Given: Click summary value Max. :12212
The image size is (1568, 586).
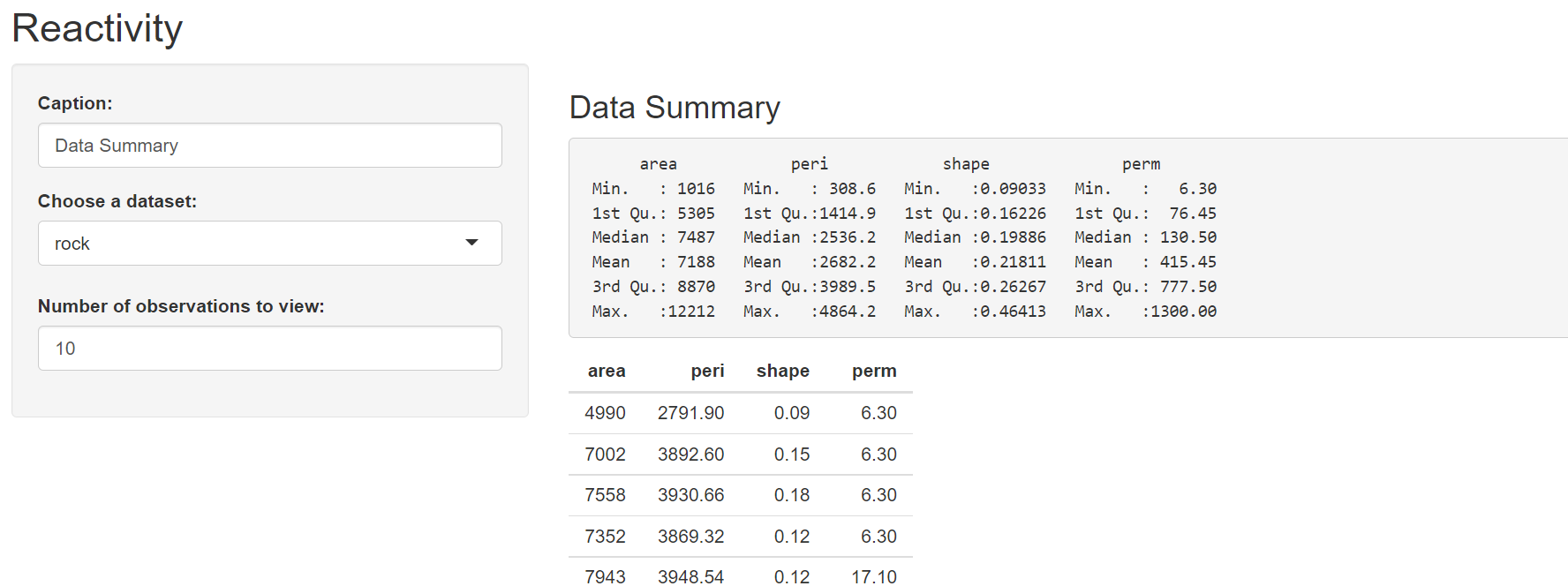Looking at the screenshot, I should [x=653, y=312].
